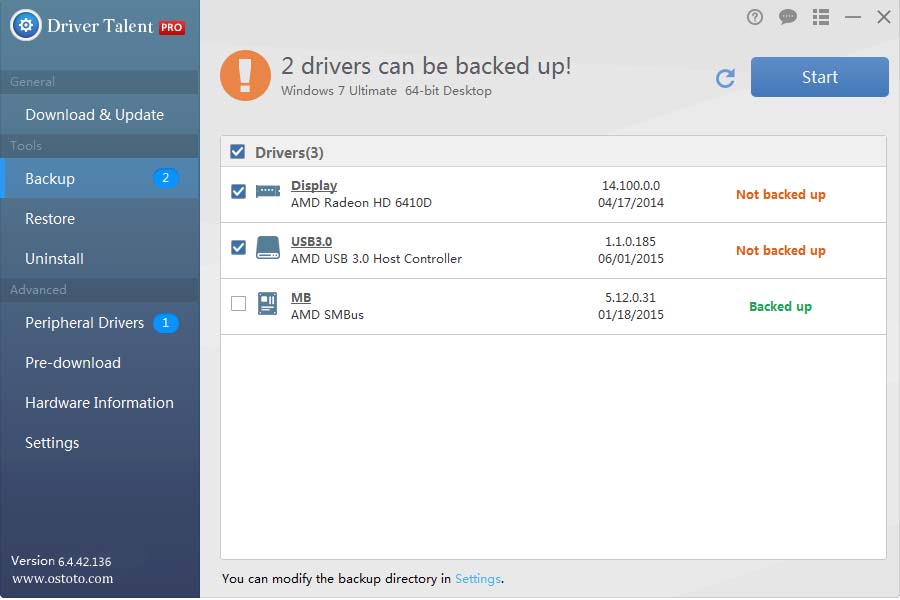900x600 pixels.
Task: Click 'AMD USB 3.0 Host Controller' text
Action: click(x=377, y=259)
